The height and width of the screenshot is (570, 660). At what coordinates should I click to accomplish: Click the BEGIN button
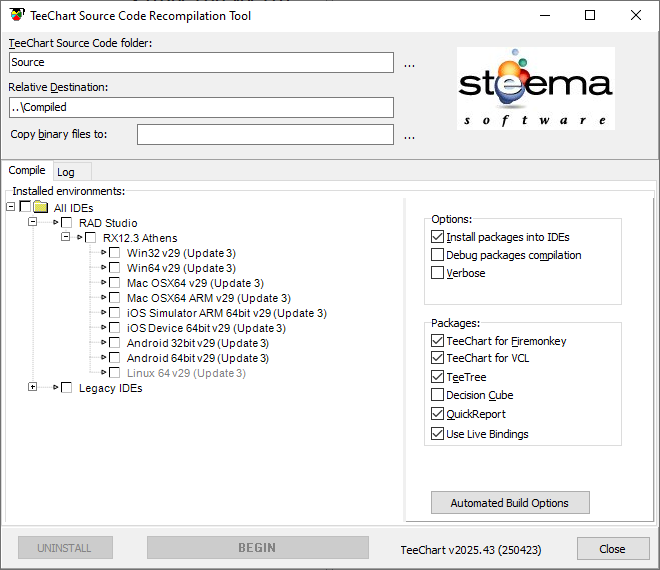pos(258,548)
